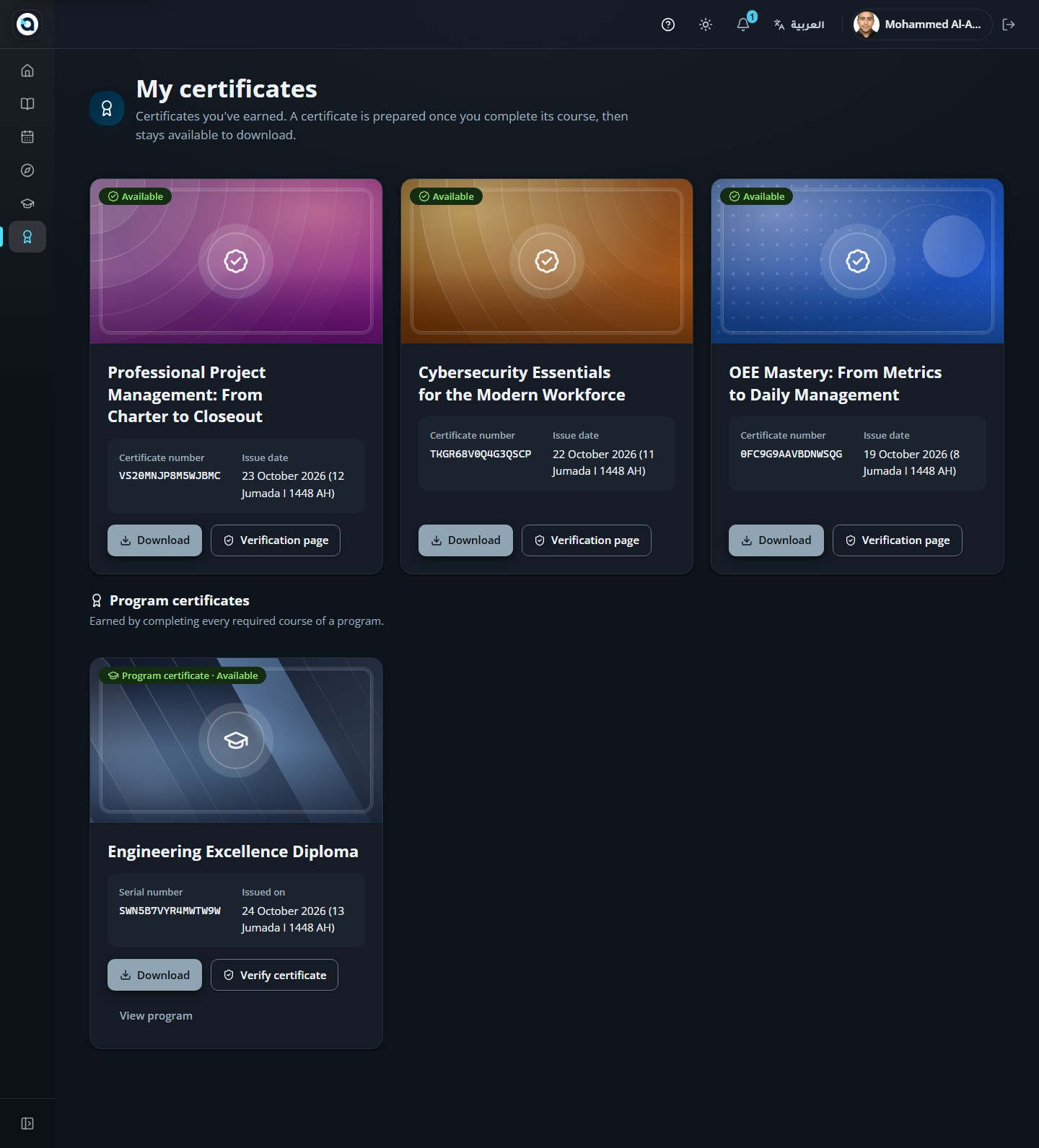The image size is (1039, 1148).
Task: Switch language to العربية
Action: pyautogui.click(x=799, y=25)
